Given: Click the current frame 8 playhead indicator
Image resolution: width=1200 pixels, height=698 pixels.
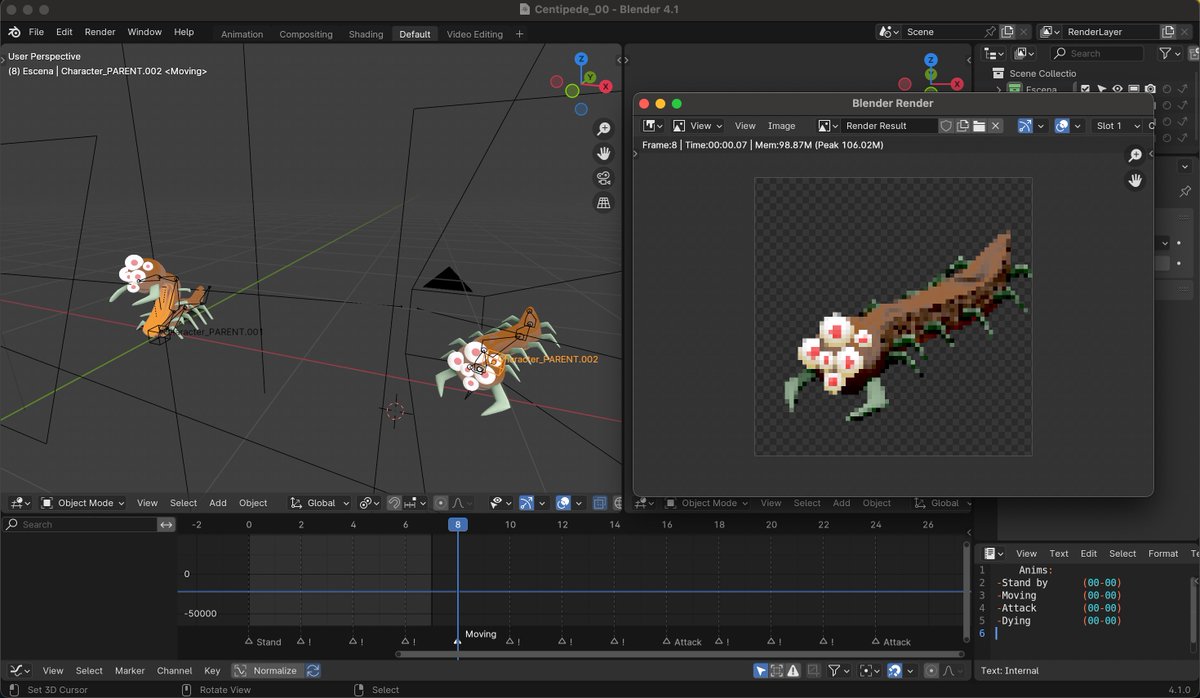Looking at the screenshot, I should pos(458,524).
